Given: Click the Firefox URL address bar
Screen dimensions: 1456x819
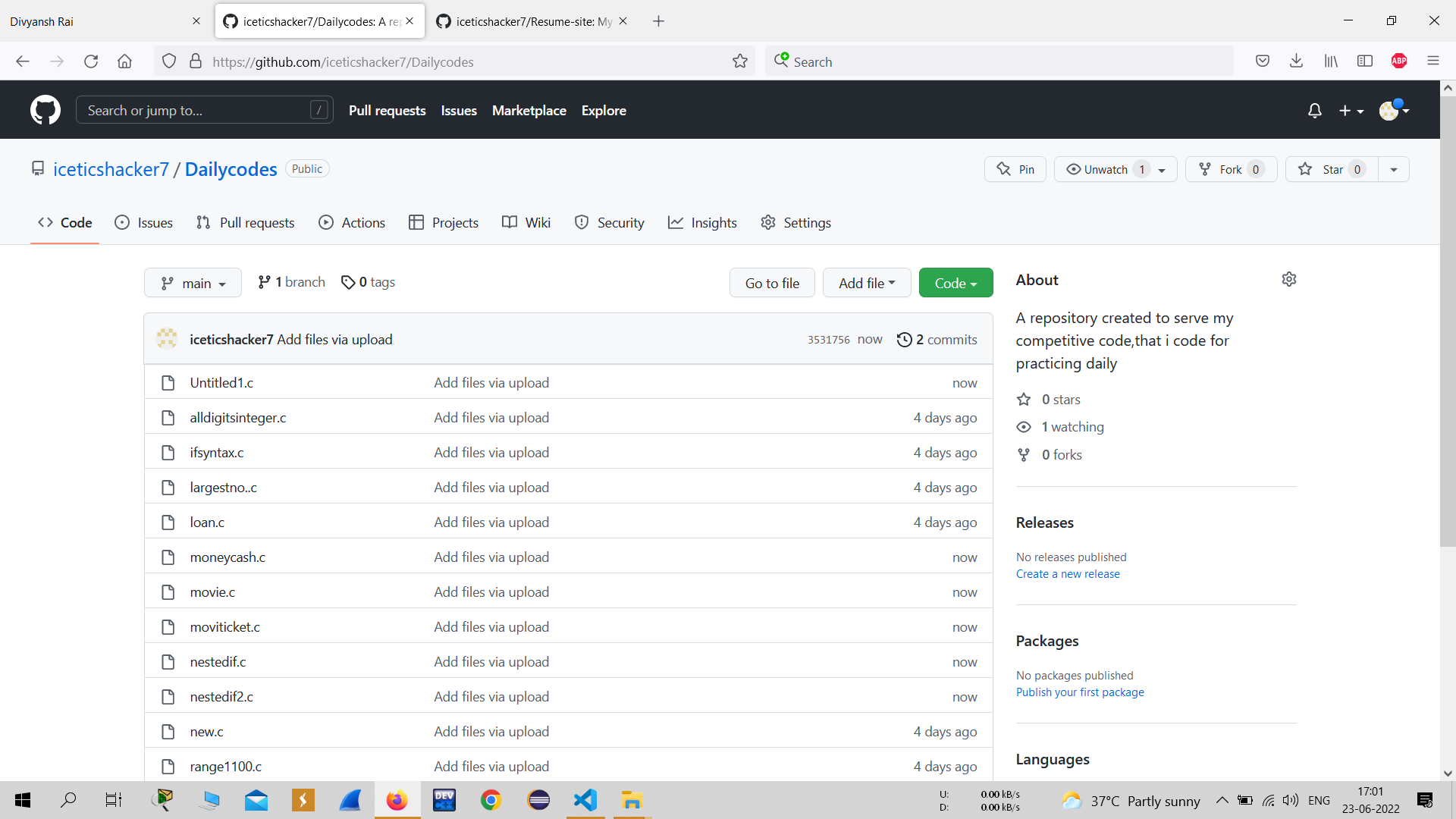Looking at the screenshot, I should [455, 61].
